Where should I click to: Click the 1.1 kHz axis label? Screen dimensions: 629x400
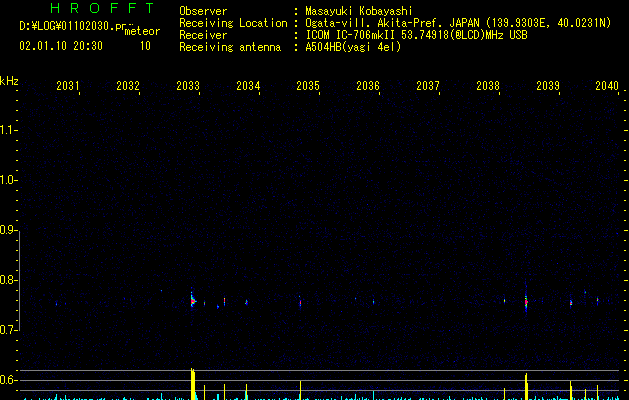[9, 130]
